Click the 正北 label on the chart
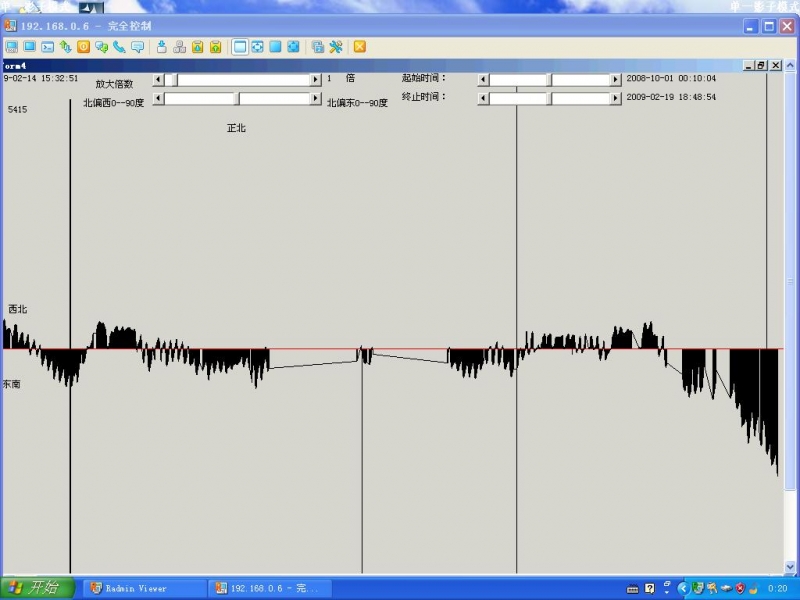Screen dimensions: 800x600 [236, 128]
